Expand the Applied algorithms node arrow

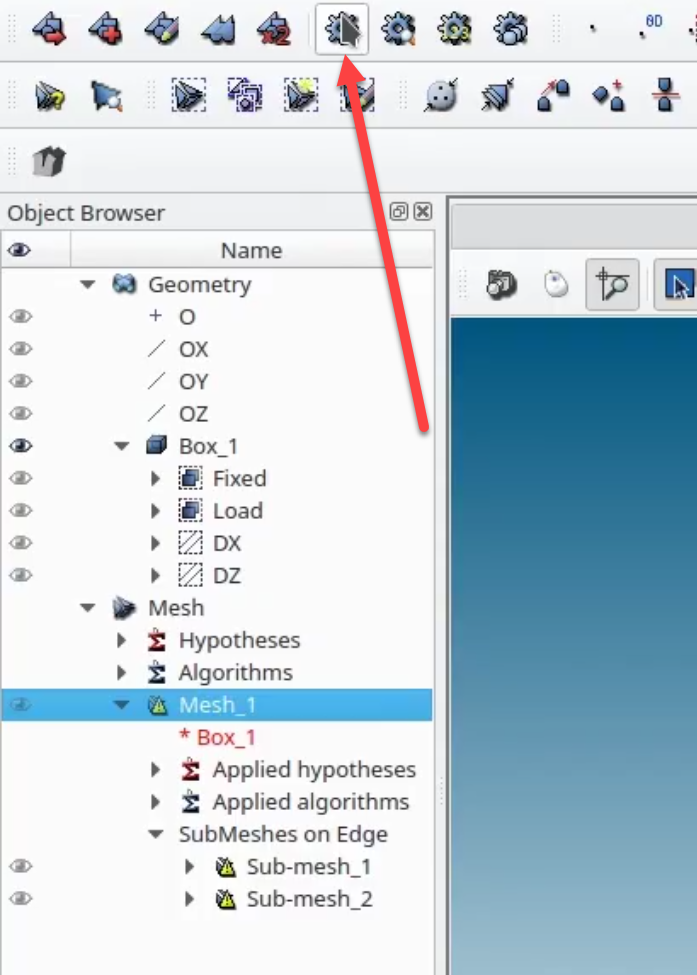(x=155, y=802)
